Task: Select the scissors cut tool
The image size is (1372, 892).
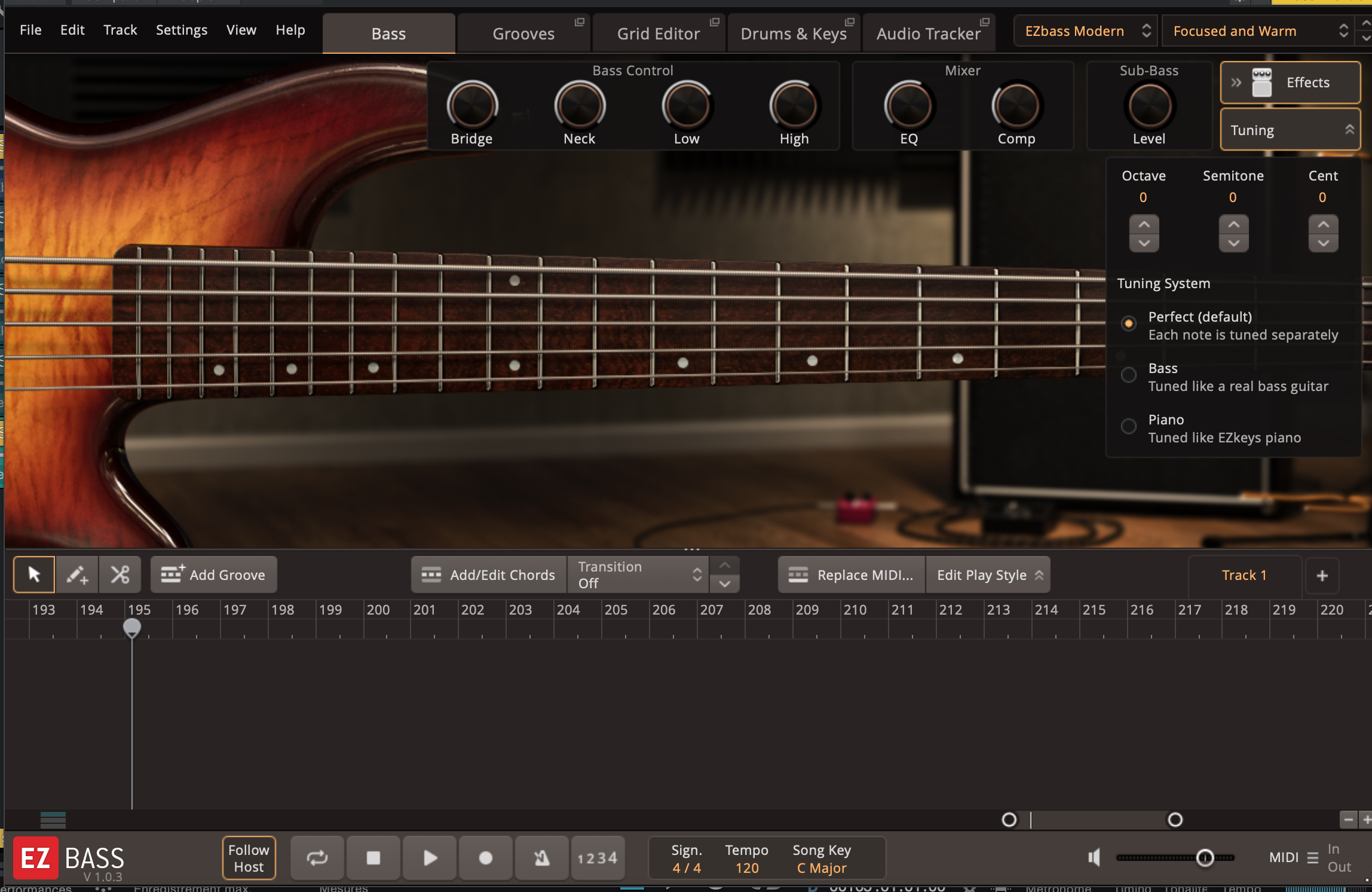Action: (x=120, y=575)
